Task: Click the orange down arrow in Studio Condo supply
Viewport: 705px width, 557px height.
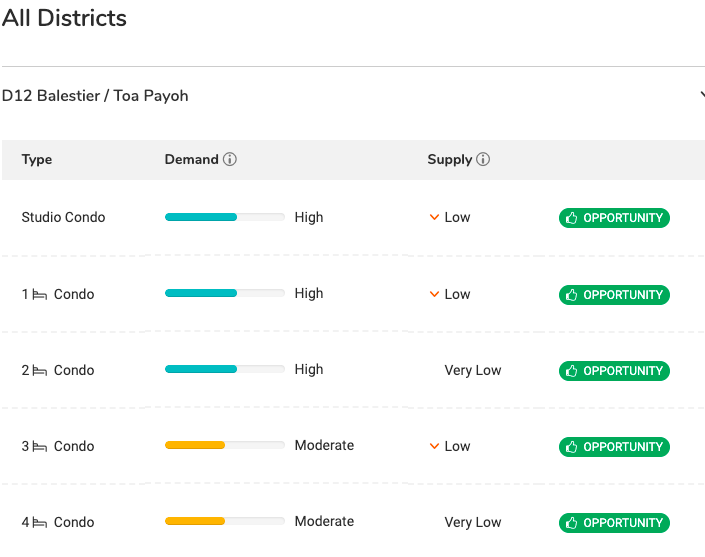Action: click(x=434, y=218)
